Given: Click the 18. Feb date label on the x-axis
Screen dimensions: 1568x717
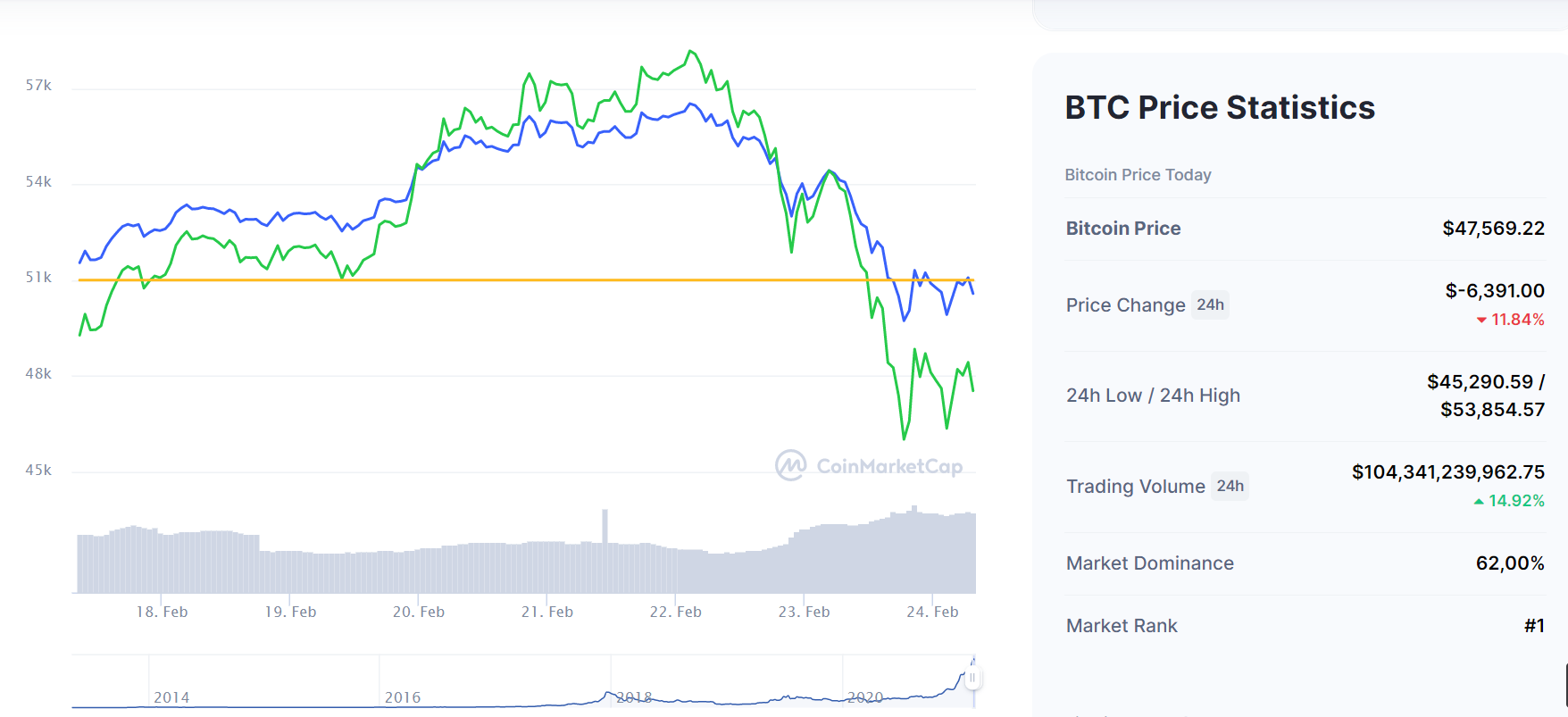Looking at the screenshot, I should (162, 612).
